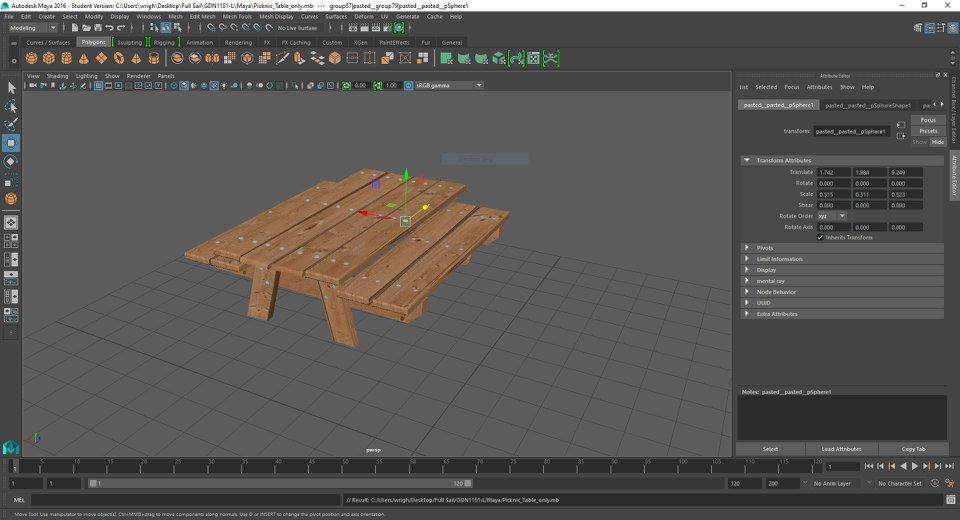960x520 pixels.
Task: Open the Script Editor icon
Action: 951,500
